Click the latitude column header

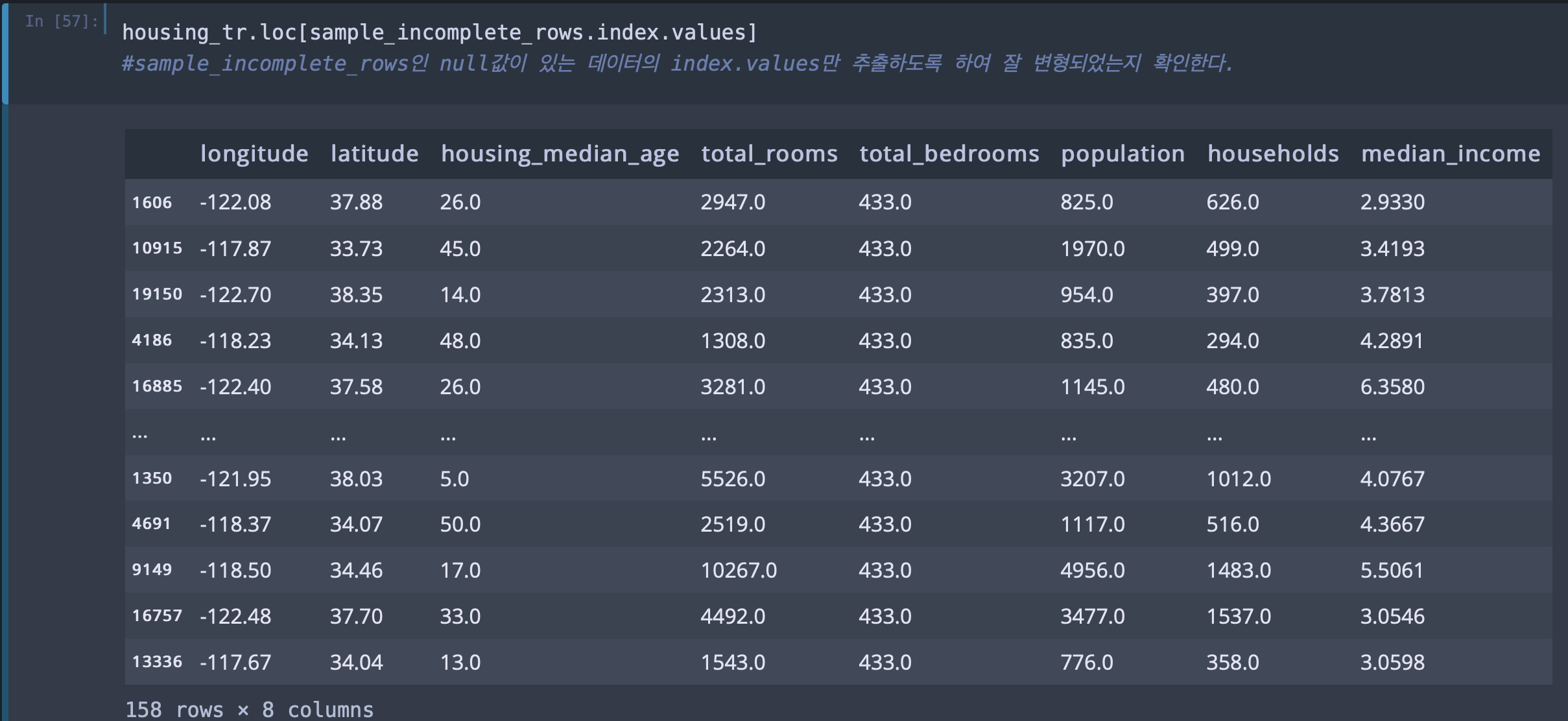(374, 154)
